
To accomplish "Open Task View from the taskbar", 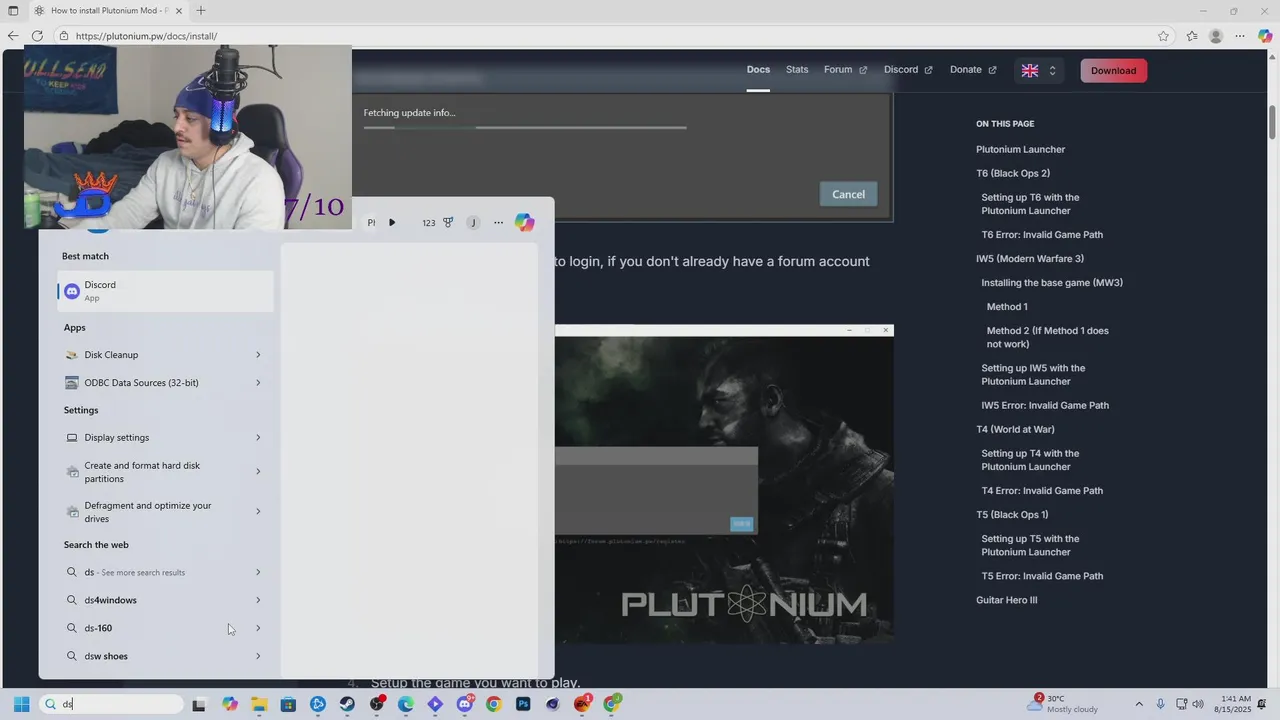I will tap(199, 704).
